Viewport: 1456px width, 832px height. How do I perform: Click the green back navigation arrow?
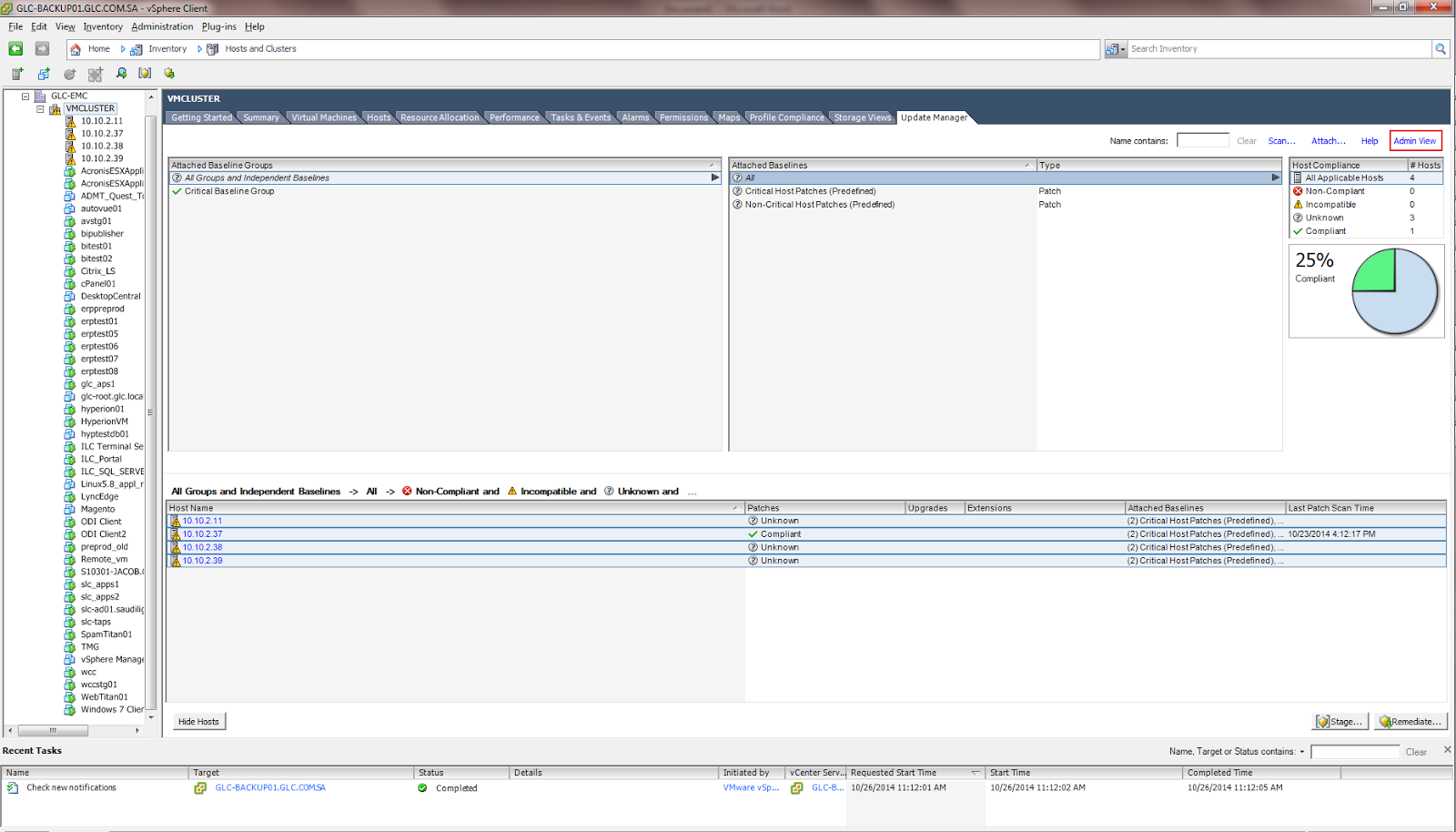15,48
